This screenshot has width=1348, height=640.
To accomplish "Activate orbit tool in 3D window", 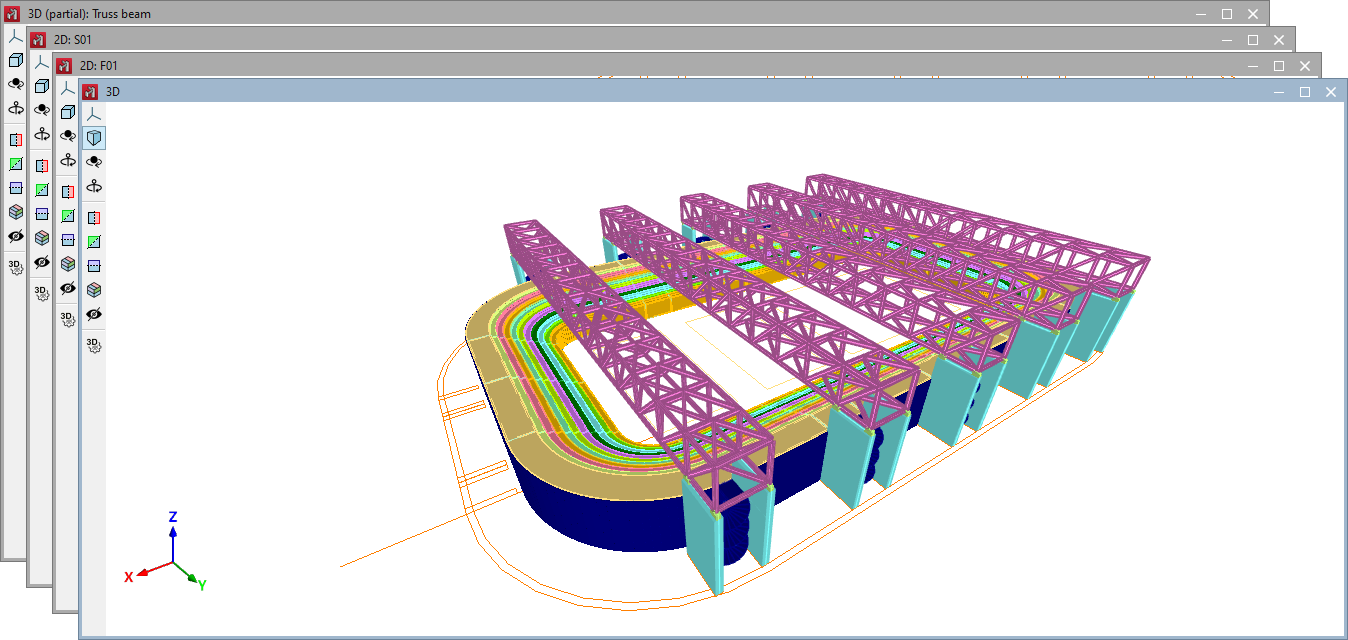I will 94,161.
